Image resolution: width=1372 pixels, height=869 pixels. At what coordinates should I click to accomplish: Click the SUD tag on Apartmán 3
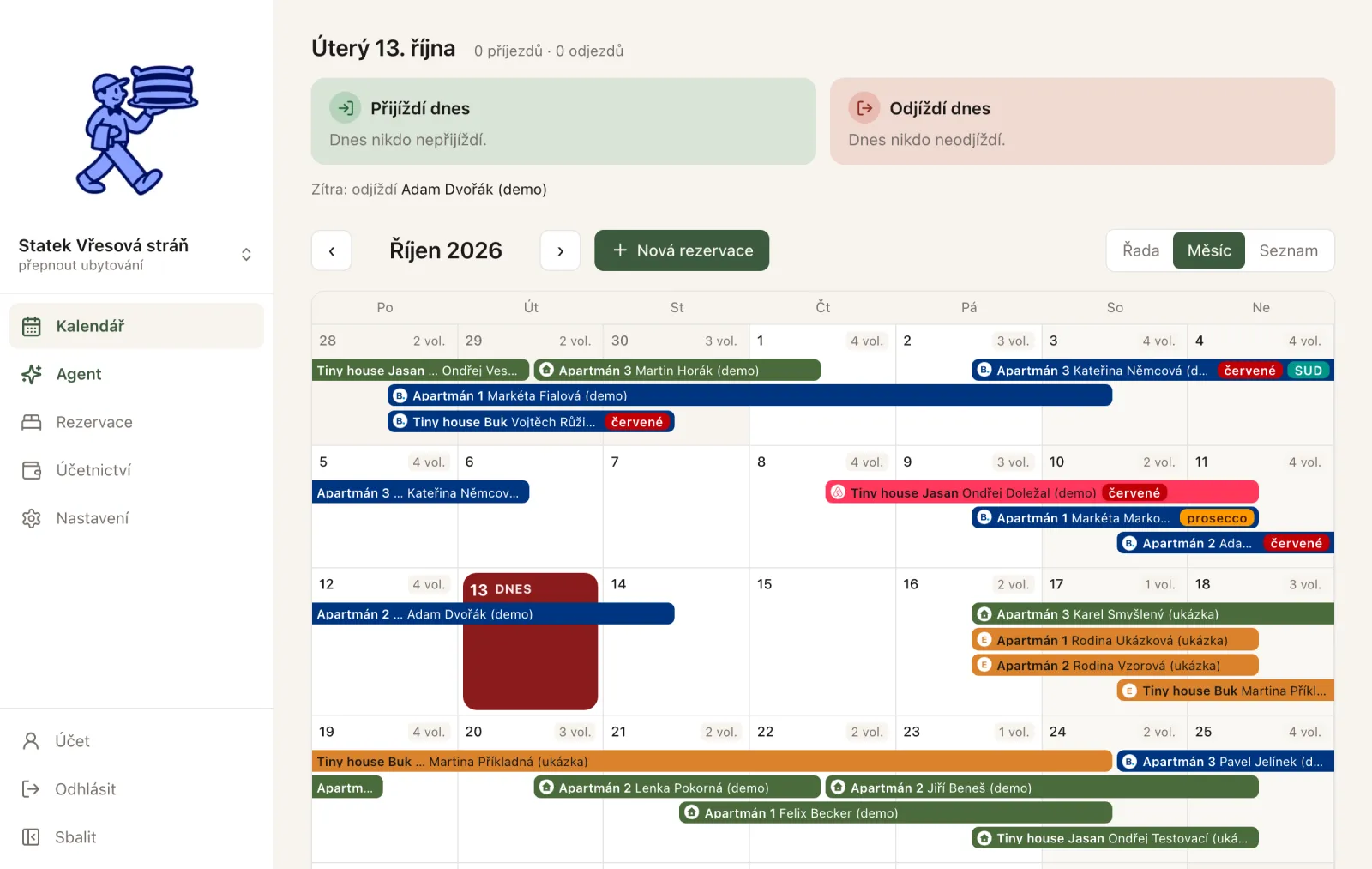point(1309,371)
